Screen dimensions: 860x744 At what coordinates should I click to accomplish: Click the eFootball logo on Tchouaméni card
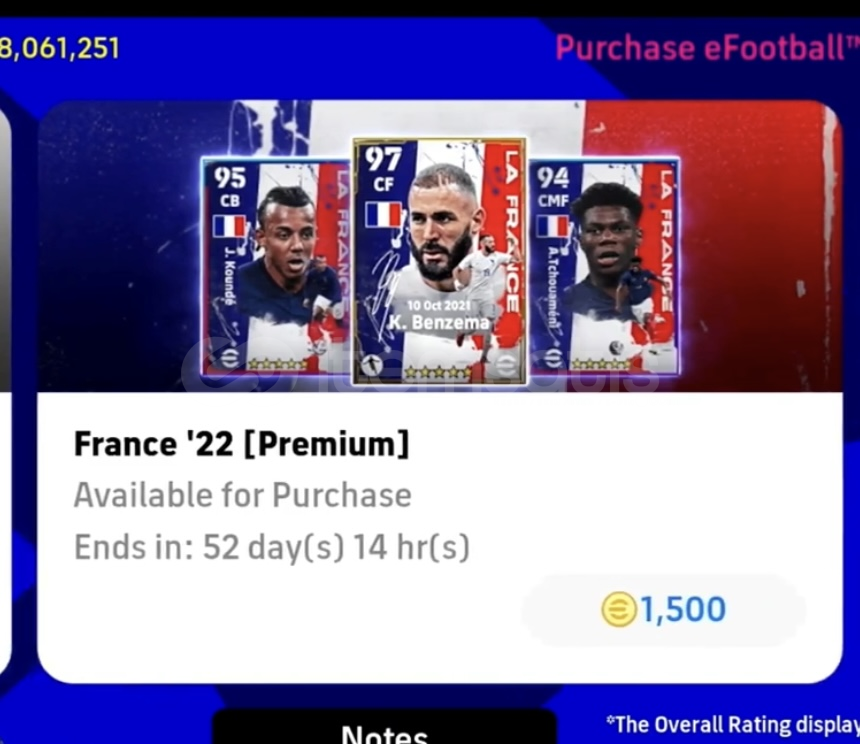[x=554, y=359]
